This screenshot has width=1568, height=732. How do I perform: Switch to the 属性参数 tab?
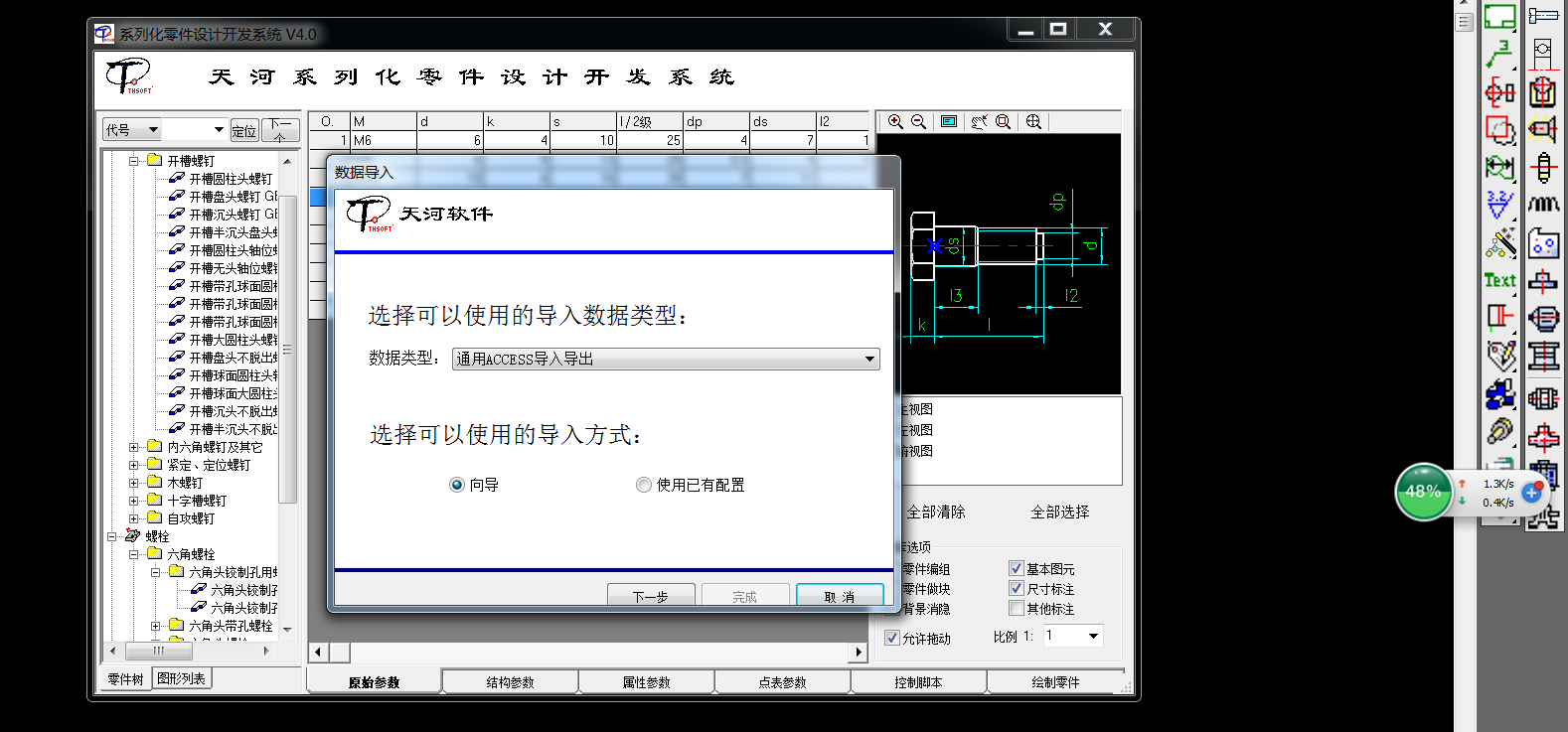646,681
